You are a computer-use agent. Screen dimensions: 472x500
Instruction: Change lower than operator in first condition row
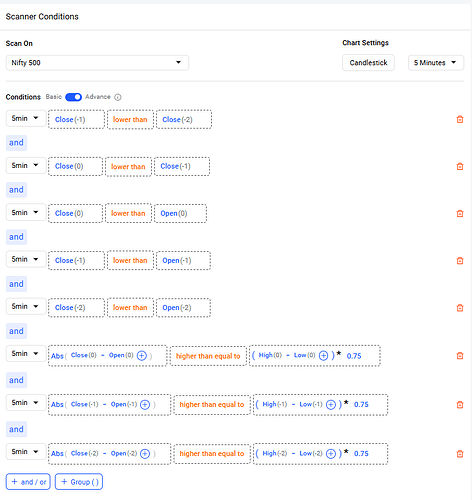130,119
